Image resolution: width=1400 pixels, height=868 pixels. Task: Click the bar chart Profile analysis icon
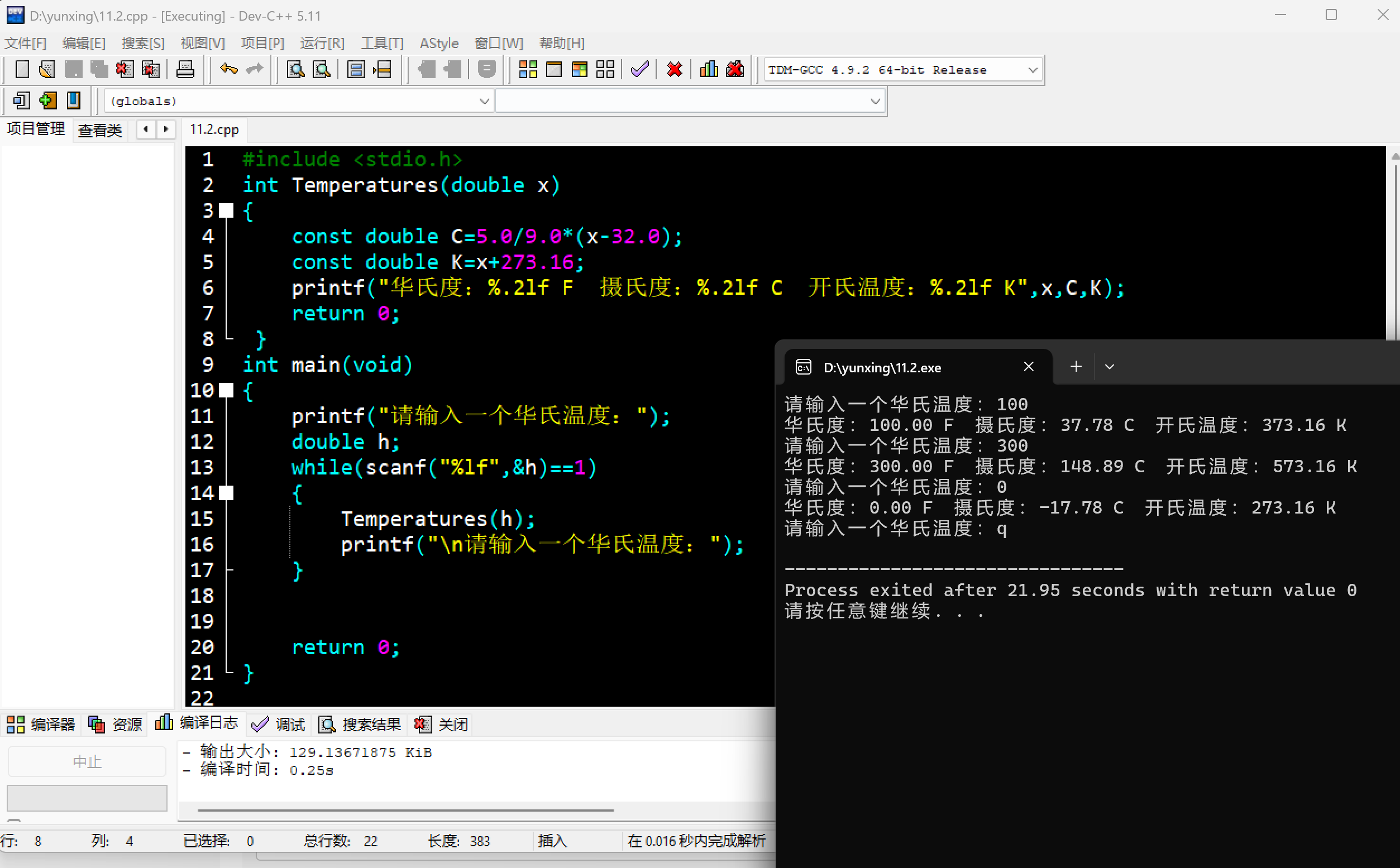[x=709, y=69]
